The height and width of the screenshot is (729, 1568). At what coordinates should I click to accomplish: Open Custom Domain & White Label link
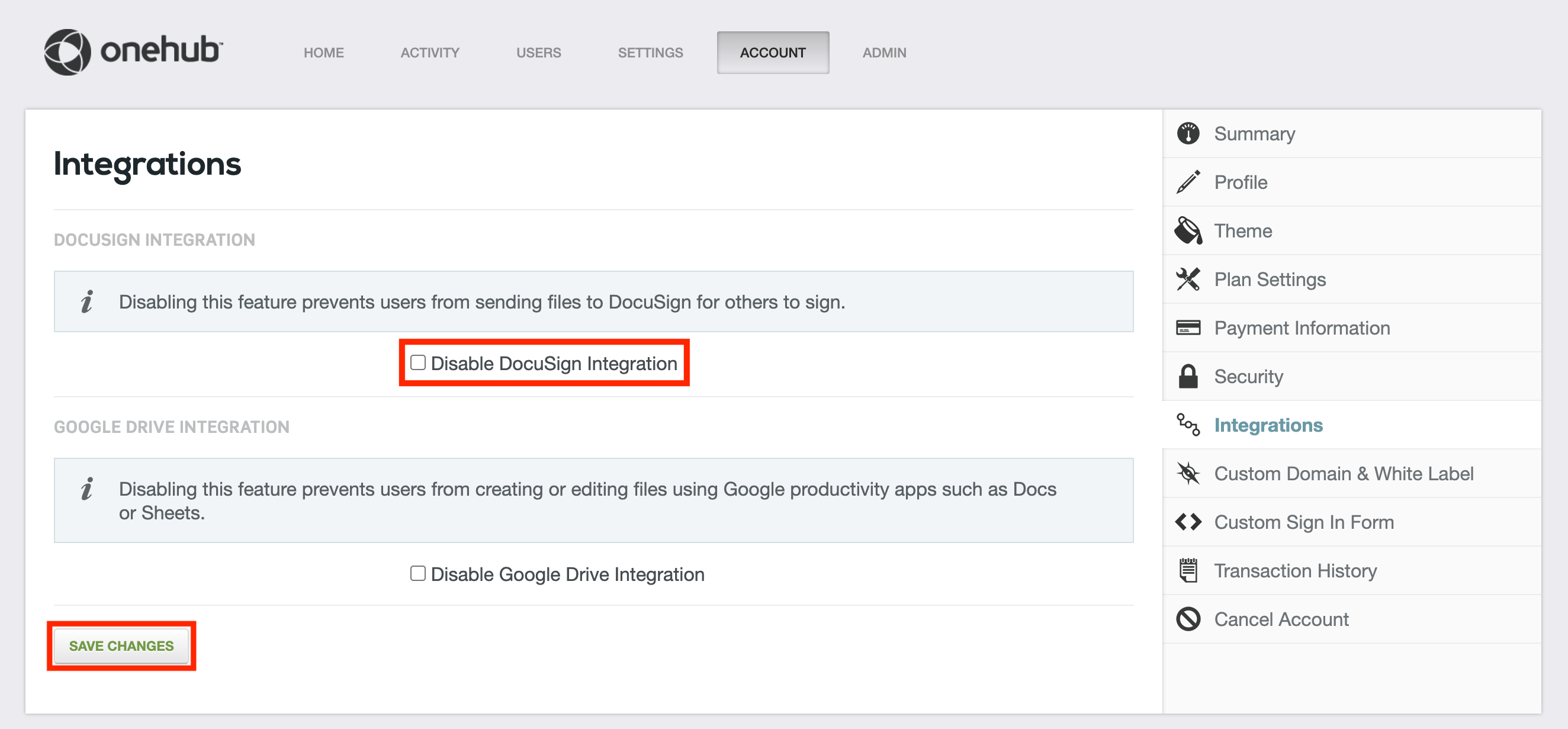[x=1344, y=473]
